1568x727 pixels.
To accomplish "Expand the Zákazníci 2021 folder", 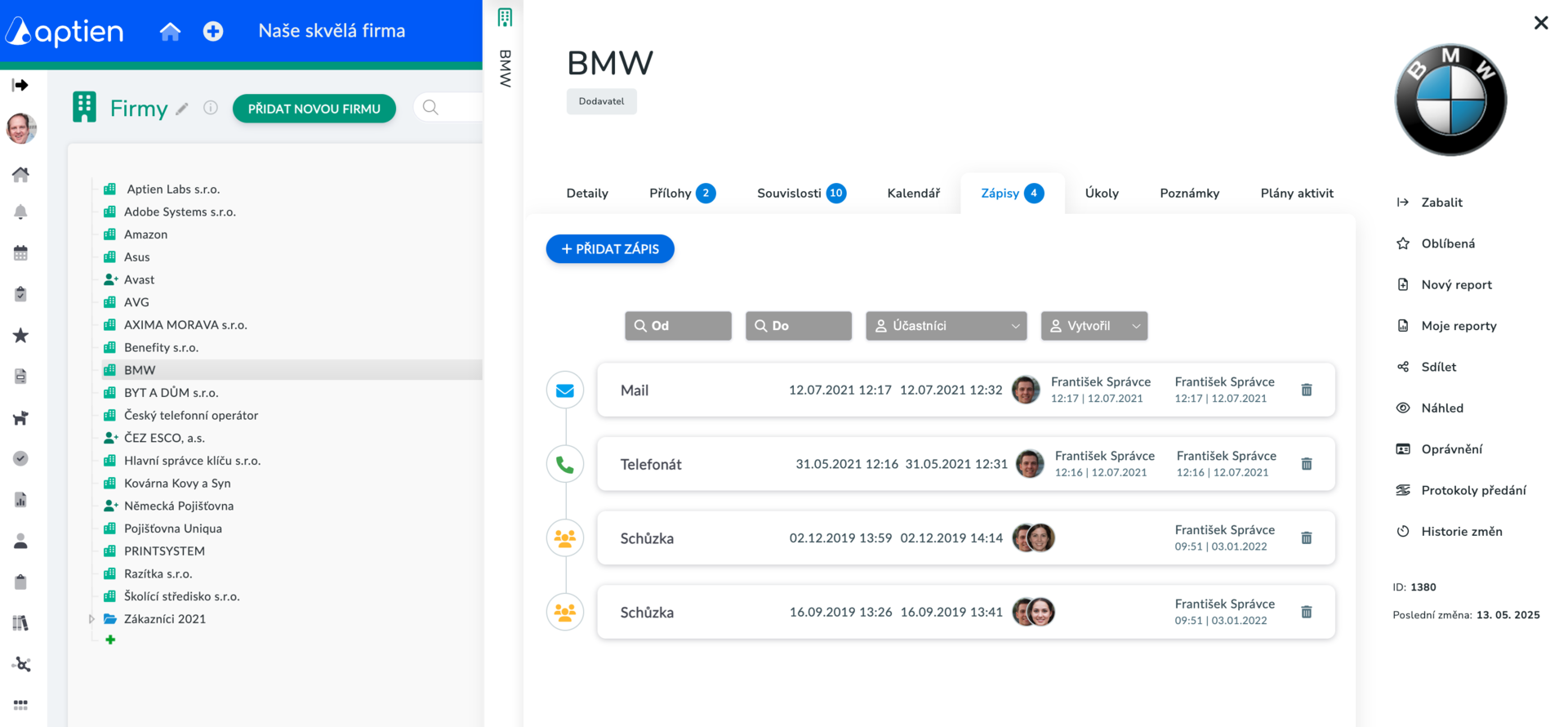I will point(91,619).
